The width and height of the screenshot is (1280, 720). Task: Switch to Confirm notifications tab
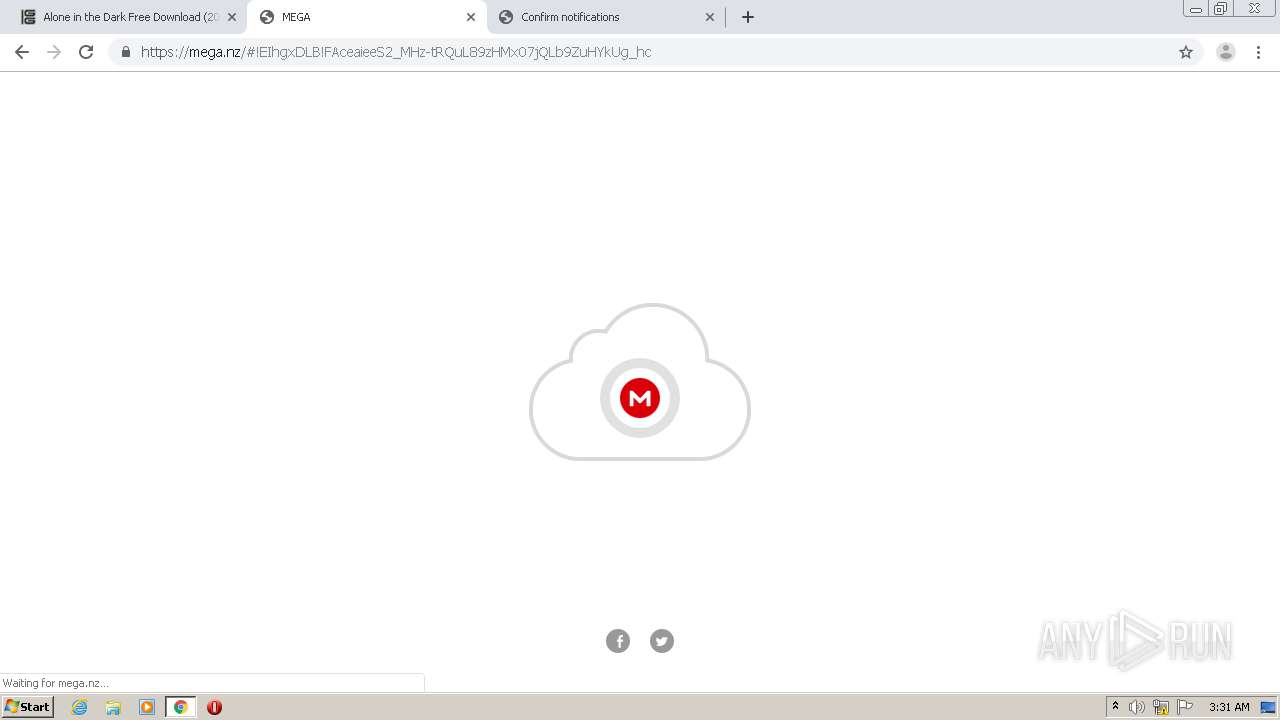pyautogui.click(x=605, y=17)
